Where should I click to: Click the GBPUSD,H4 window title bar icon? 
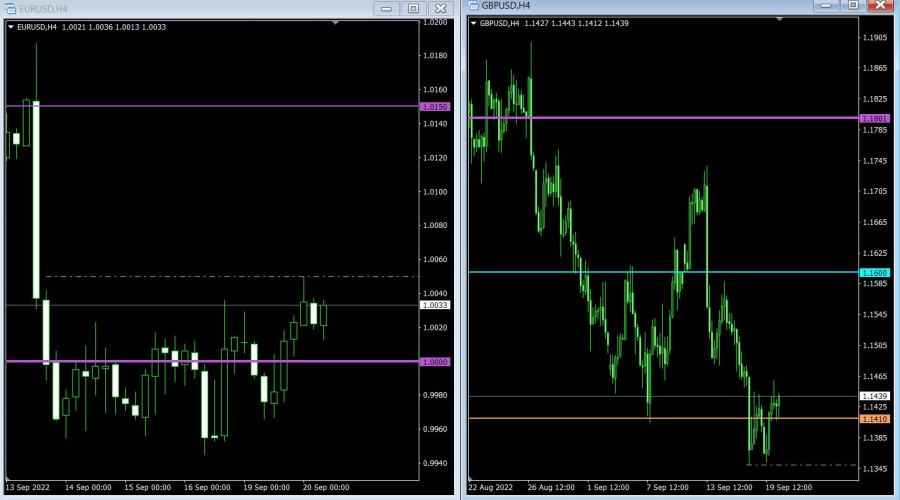(x=474, y=6)
